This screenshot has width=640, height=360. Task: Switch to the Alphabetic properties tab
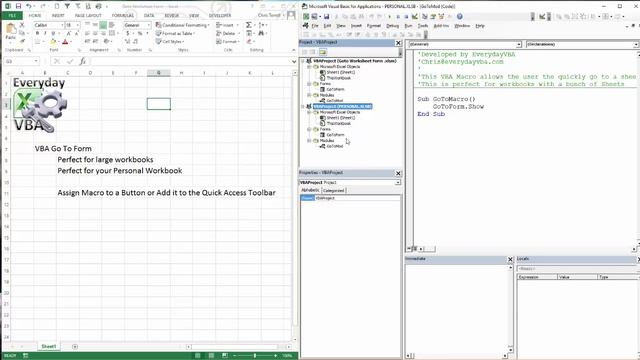pyautogui.click(x=310, y=190)
